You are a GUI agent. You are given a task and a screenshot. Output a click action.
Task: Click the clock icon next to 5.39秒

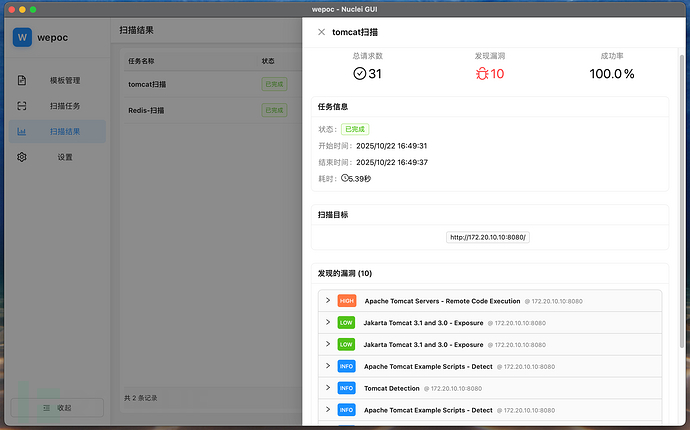[x=345, y=179]
